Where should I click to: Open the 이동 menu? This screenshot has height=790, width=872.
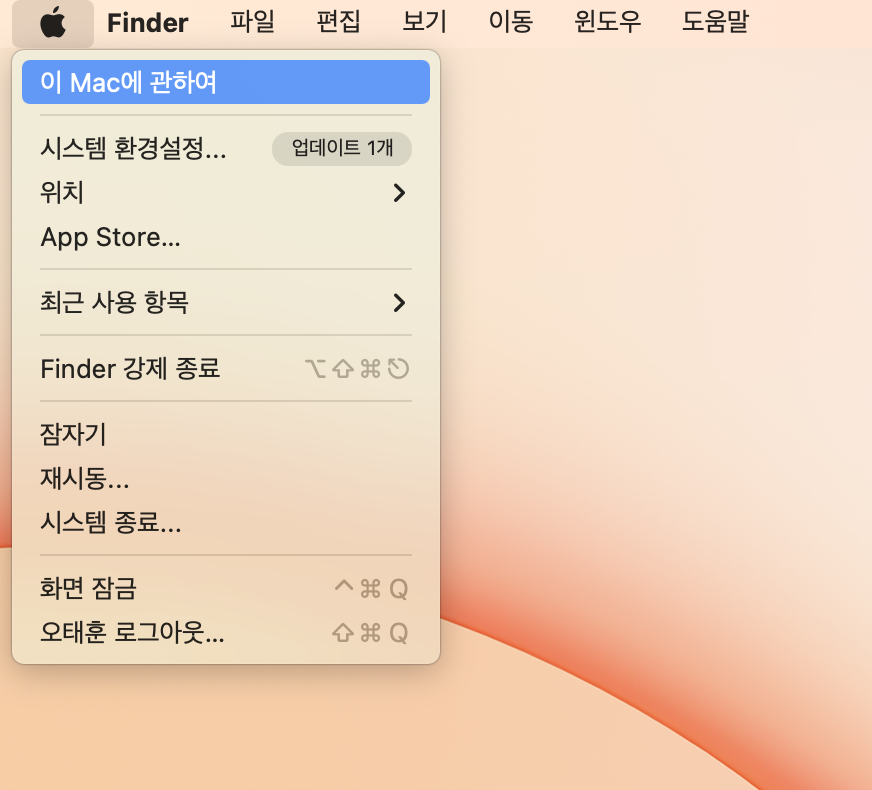tap(511, 22)
